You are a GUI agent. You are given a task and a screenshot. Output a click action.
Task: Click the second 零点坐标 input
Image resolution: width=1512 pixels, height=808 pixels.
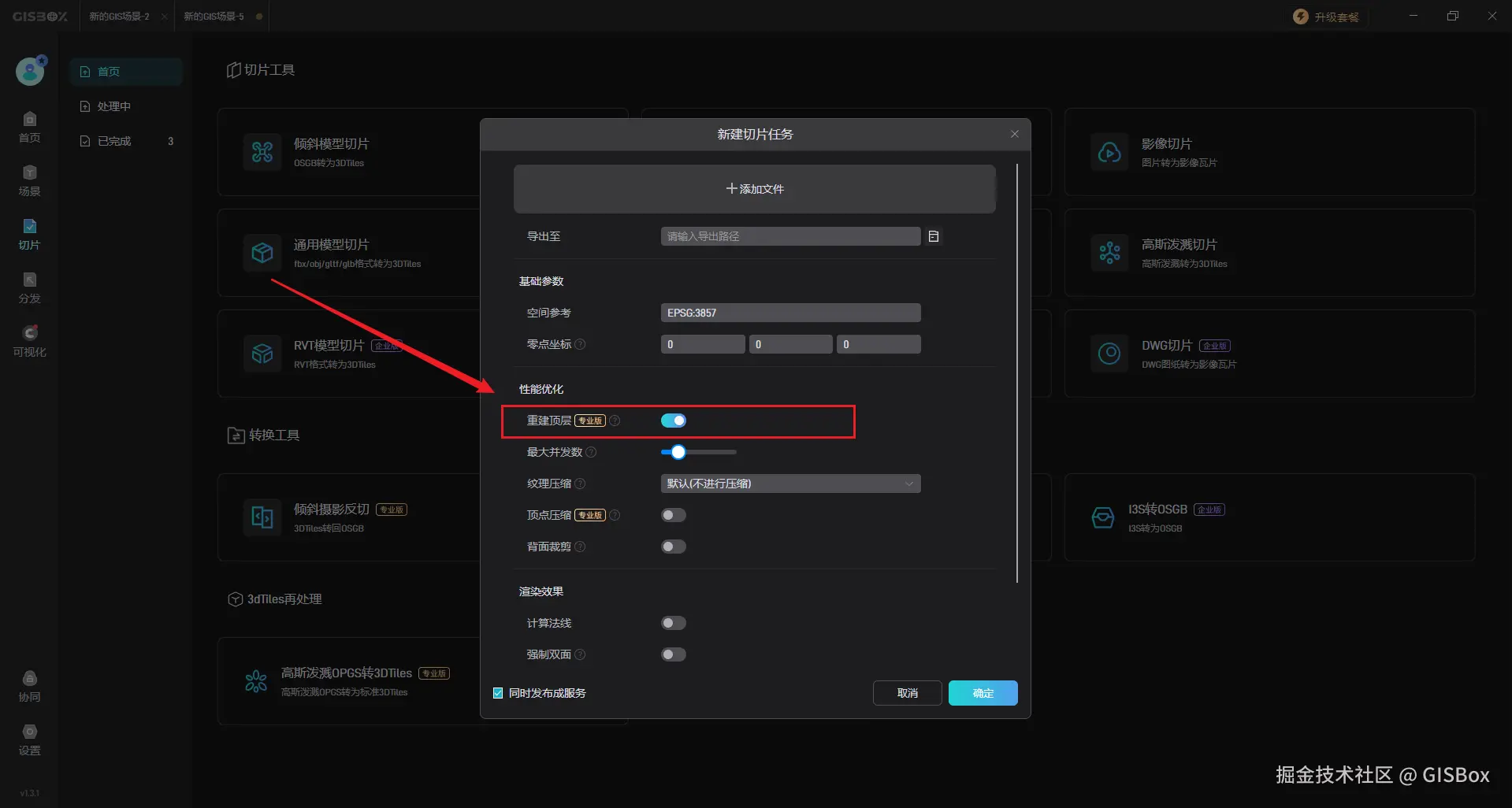click(790, 344)
